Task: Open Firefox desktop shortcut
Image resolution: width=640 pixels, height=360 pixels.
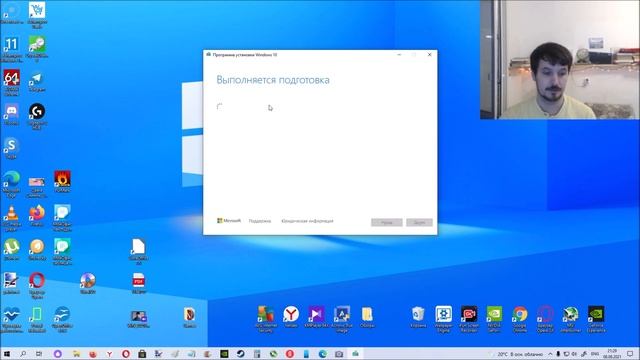Action: click(x=37, y=216)
